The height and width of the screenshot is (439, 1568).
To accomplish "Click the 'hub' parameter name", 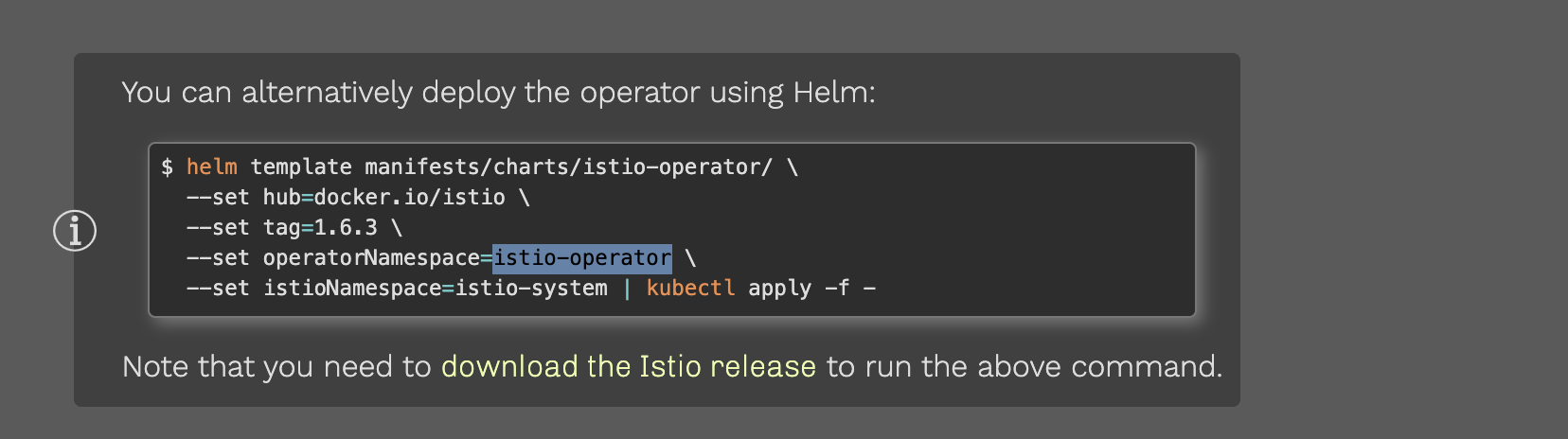I will point(281,197).
